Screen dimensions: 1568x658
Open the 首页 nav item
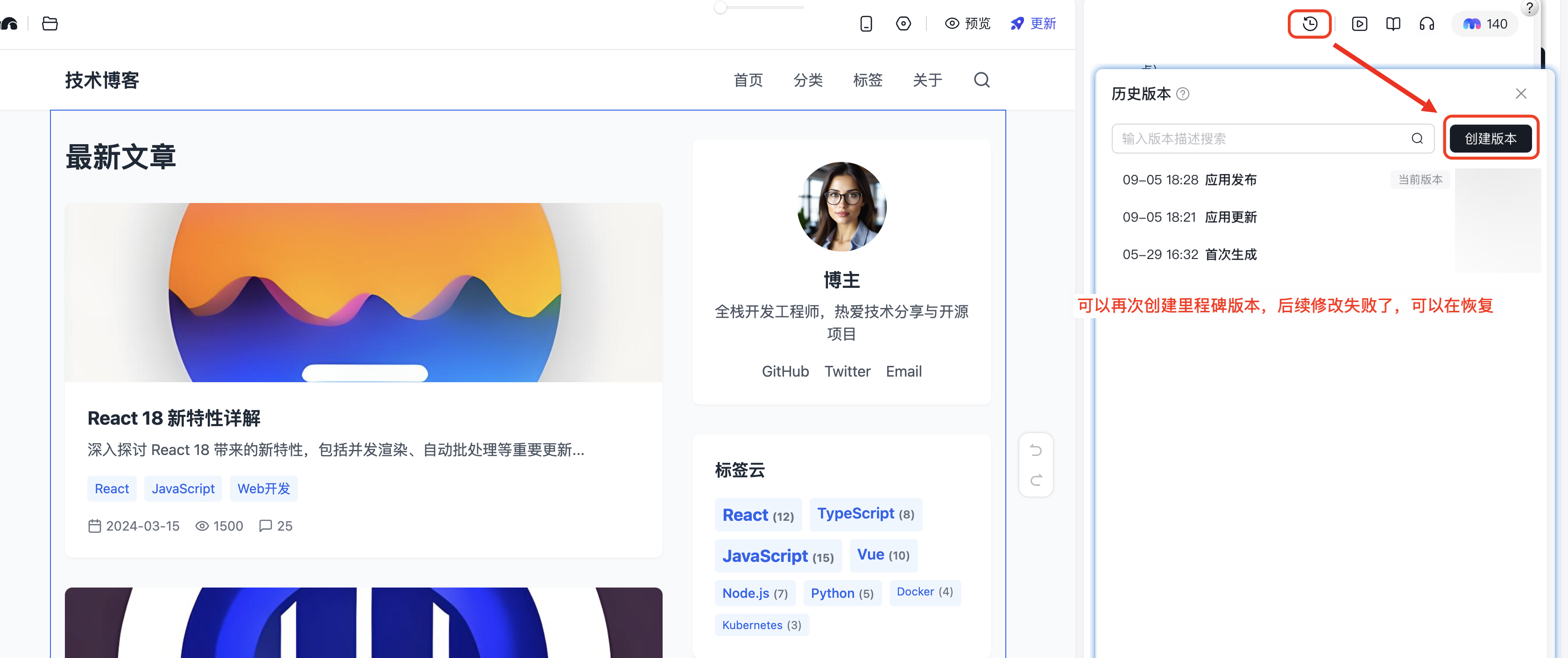pyautogui.click(x=748, y=80)
